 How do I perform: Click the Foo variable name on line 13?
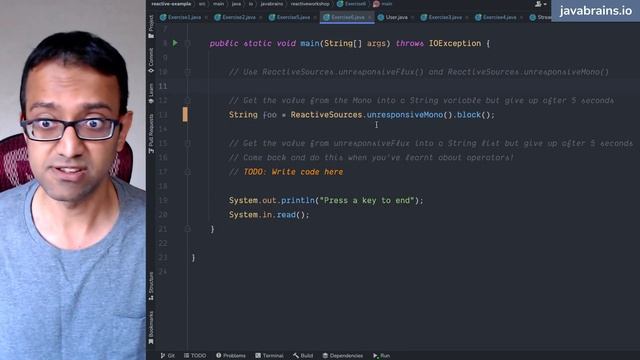coord(270,115)
